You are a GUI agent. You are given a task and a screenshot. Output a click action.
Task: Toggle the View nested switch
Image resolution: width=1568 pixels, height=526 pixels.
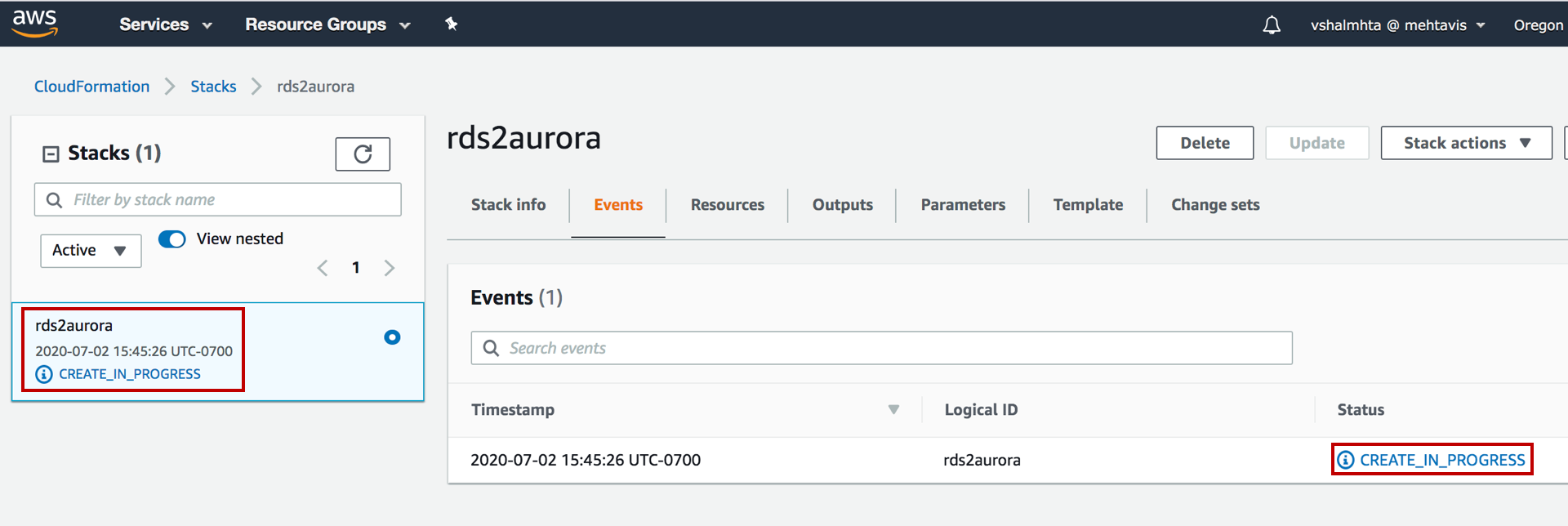click(x=172, y=238)
